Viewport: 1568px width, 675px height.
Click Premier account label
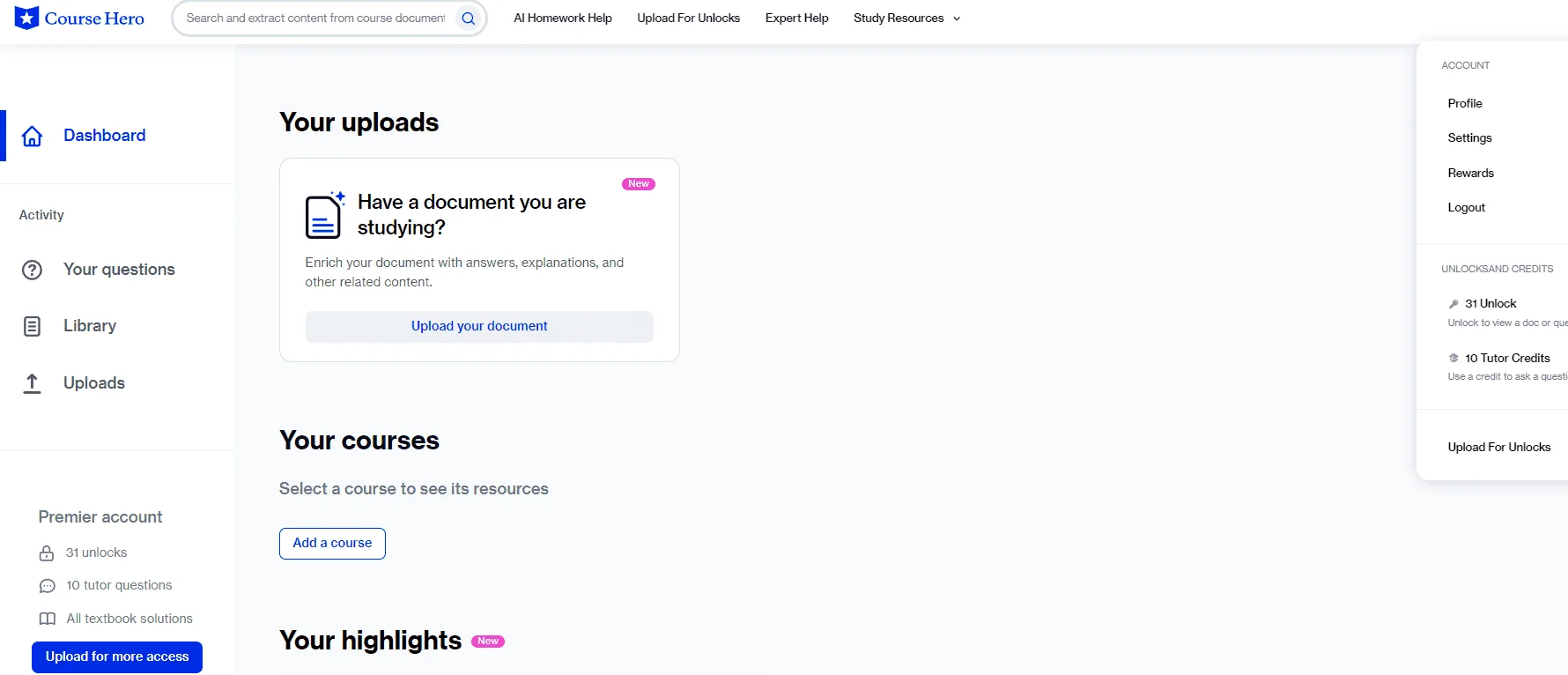click(100, 517)
